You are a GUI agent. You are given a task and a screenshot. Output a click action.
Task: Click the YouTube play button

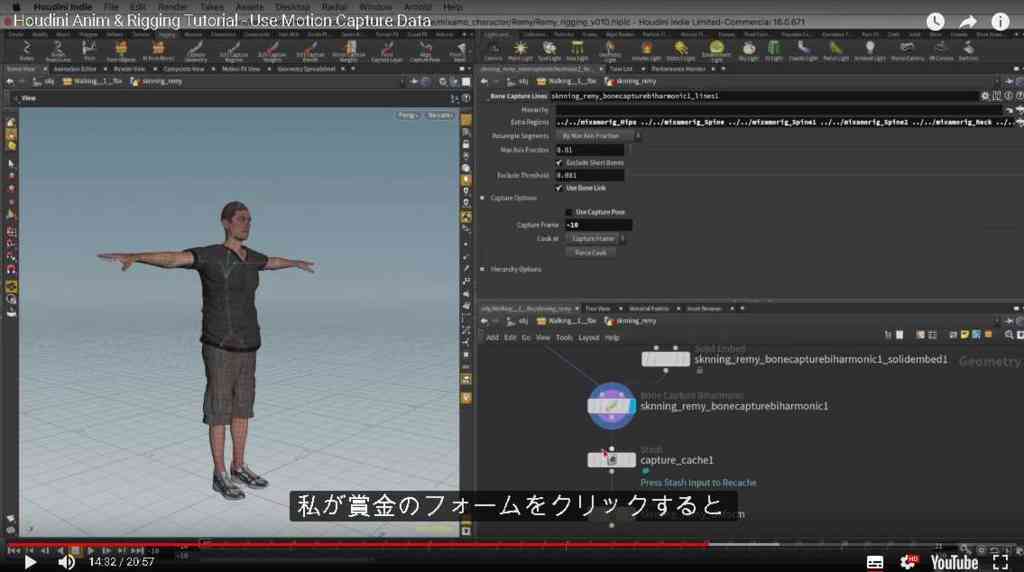coord(30,562)
